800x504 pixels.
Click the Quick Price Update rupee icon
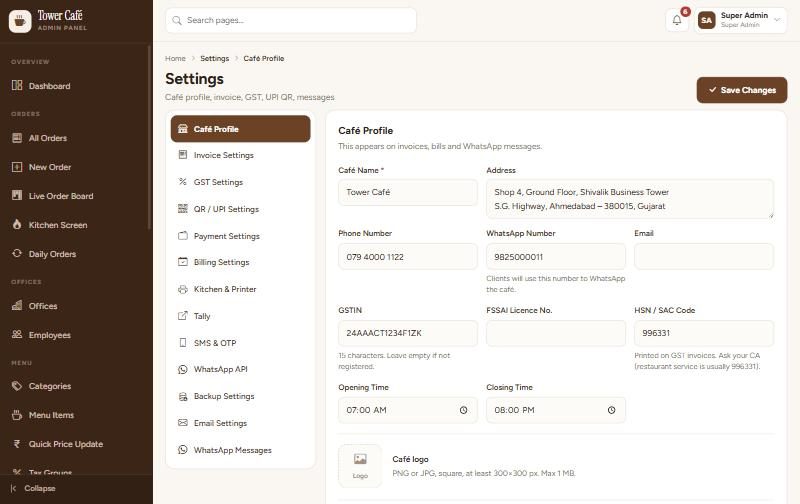click(17, 444)
